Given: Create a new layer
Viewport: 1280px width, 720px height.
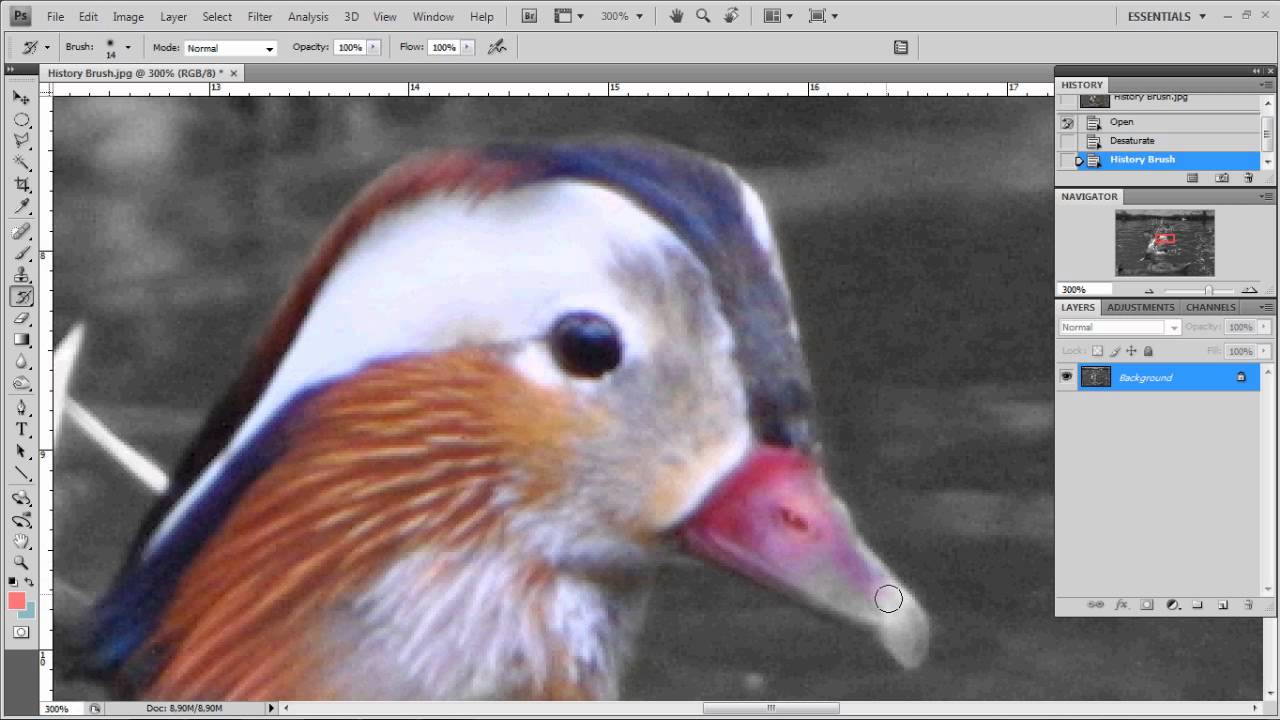Looking at the screenshot, I should click(1222, 605).
